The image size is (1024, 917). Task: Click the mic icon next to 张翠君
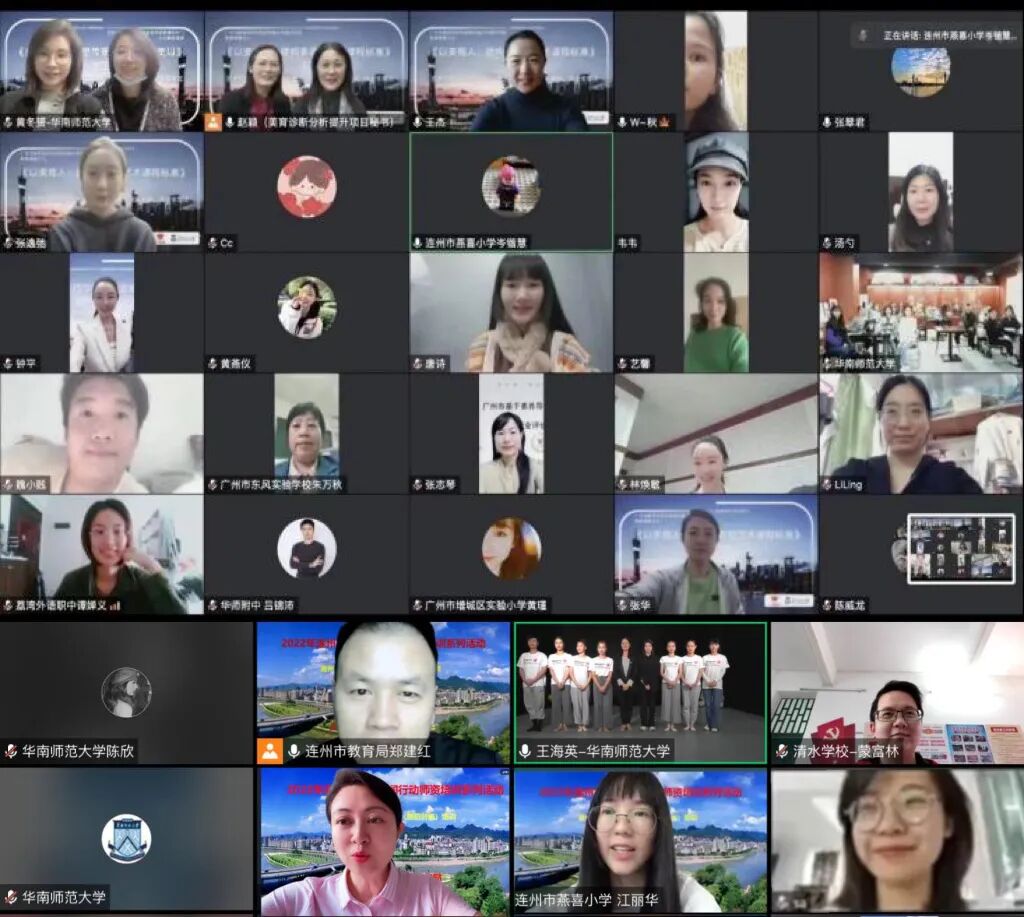[x=827, y=120]
